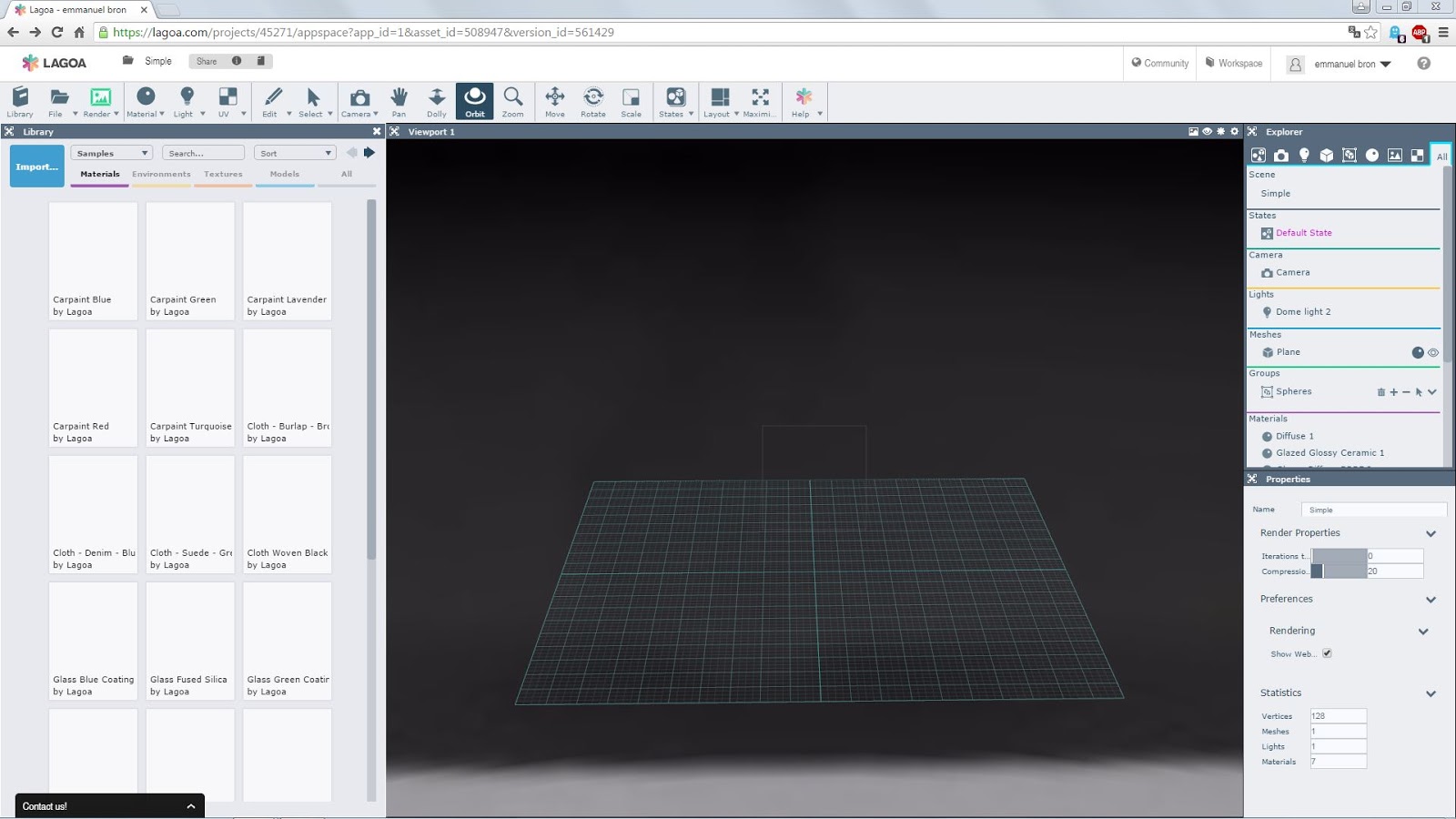Select the Orbit camera tool
1456x819 pixels.
pos(474,101)
